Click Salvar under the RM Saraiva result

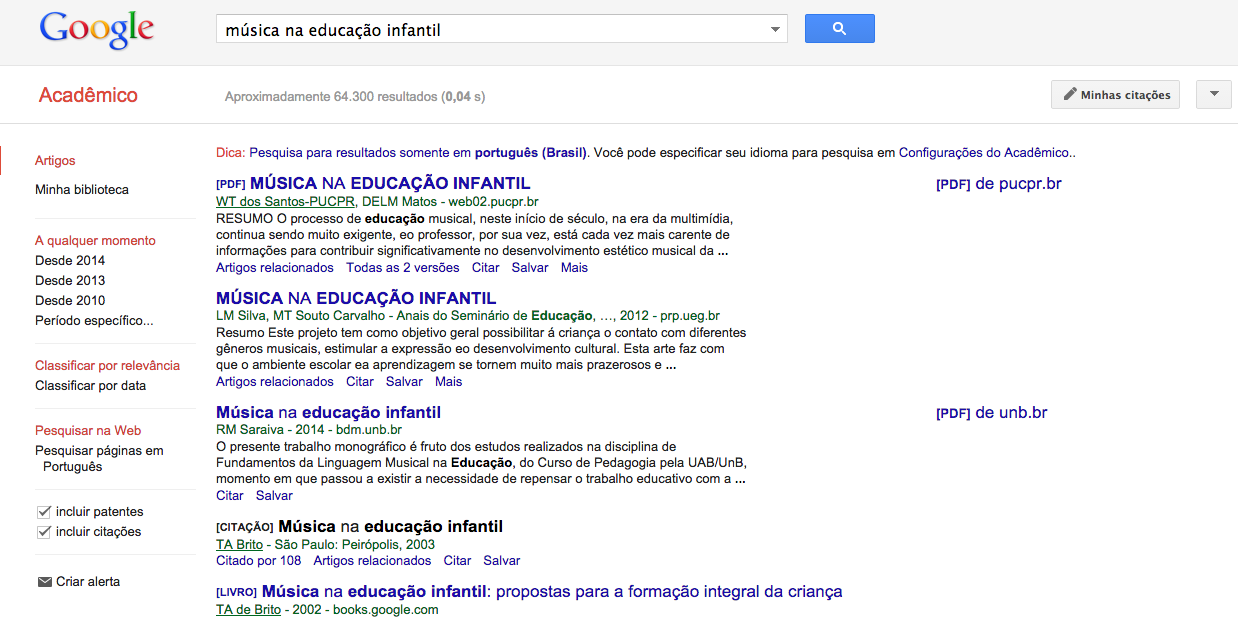(x=274, y=496)
